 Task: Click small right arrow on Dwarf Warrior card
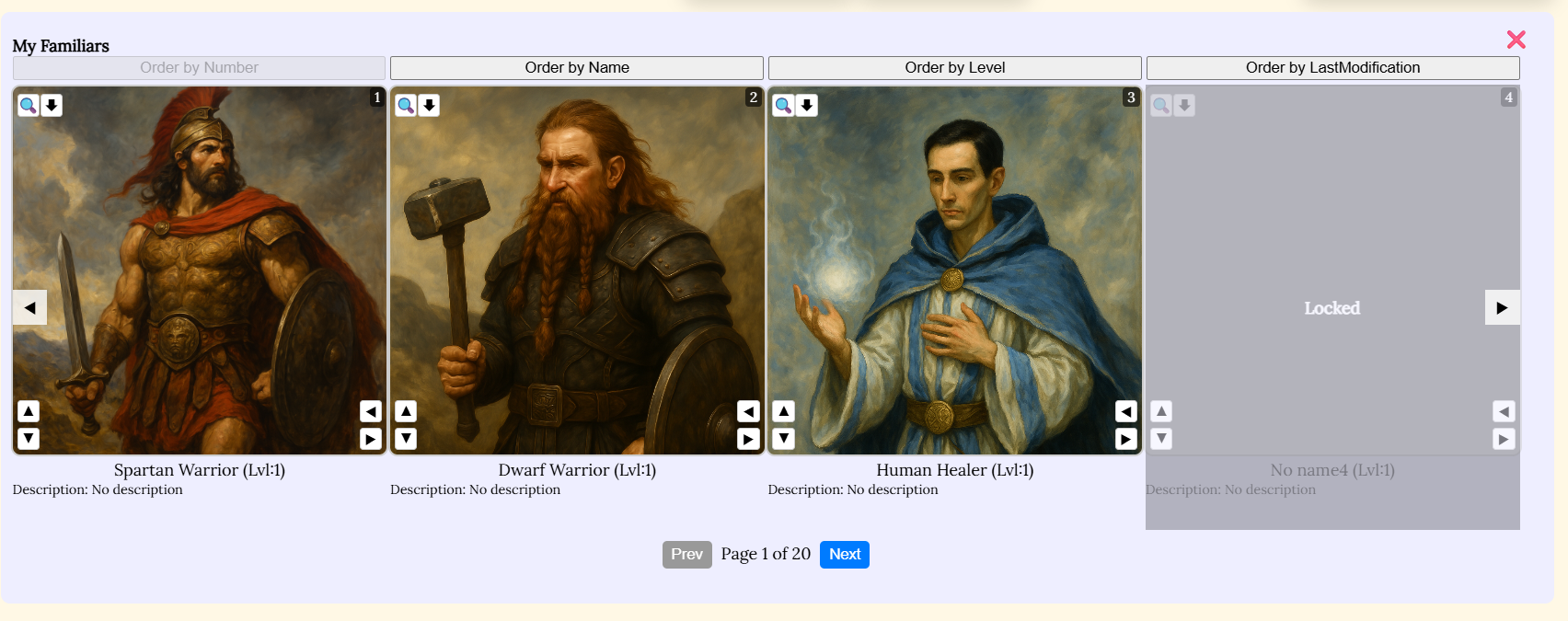[749, 439]
